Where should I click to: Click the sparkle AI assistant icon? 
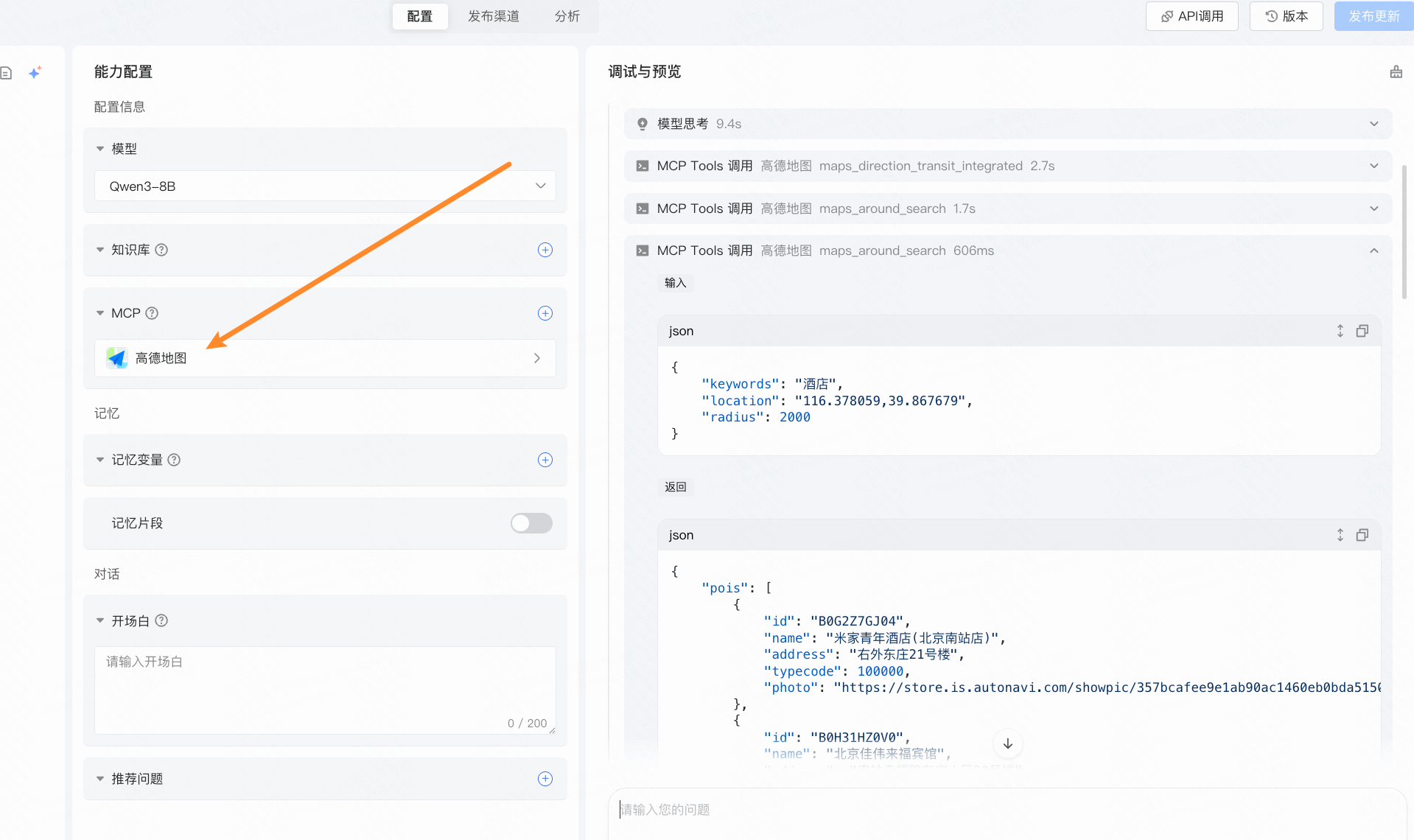35,72
